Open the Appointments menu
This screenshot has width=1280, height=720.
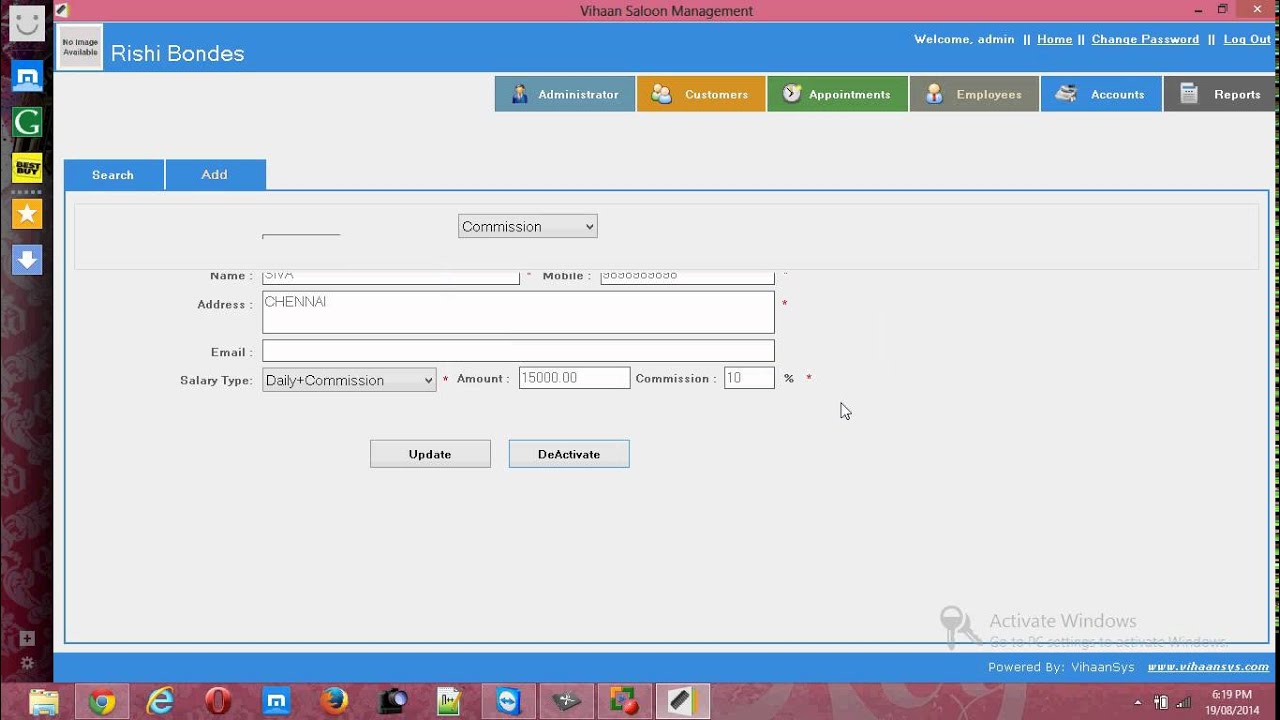[x=838, y=94]
